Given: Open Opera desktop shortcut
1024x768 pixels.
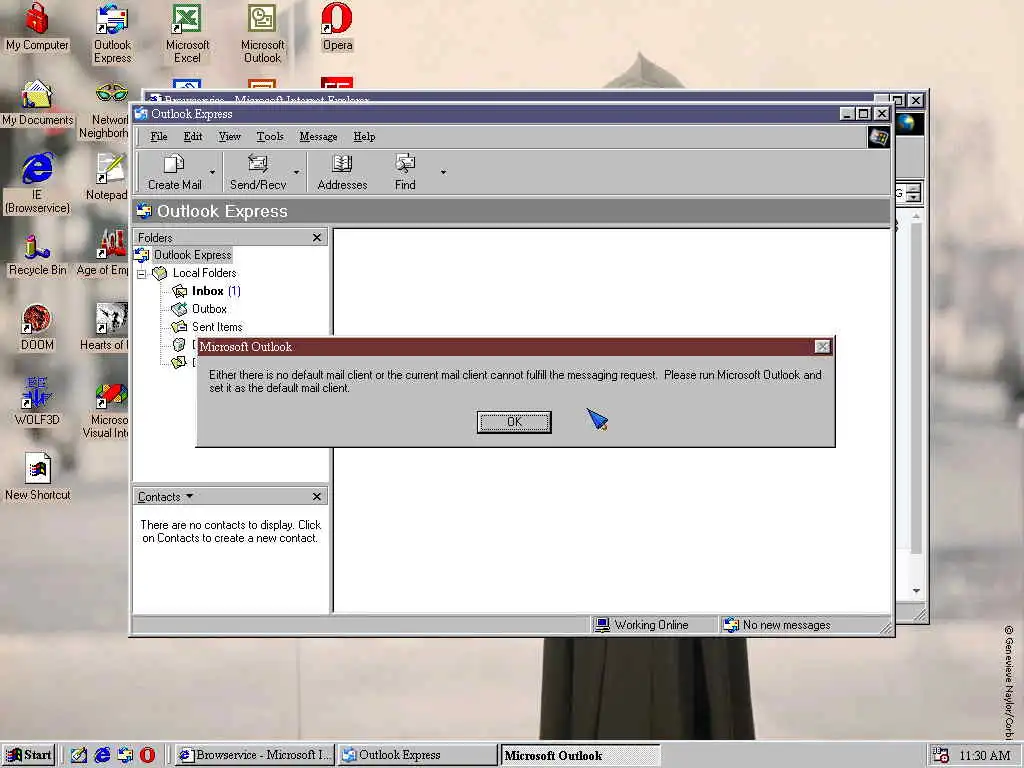Looking at the screenshot, I should [337, 27].
